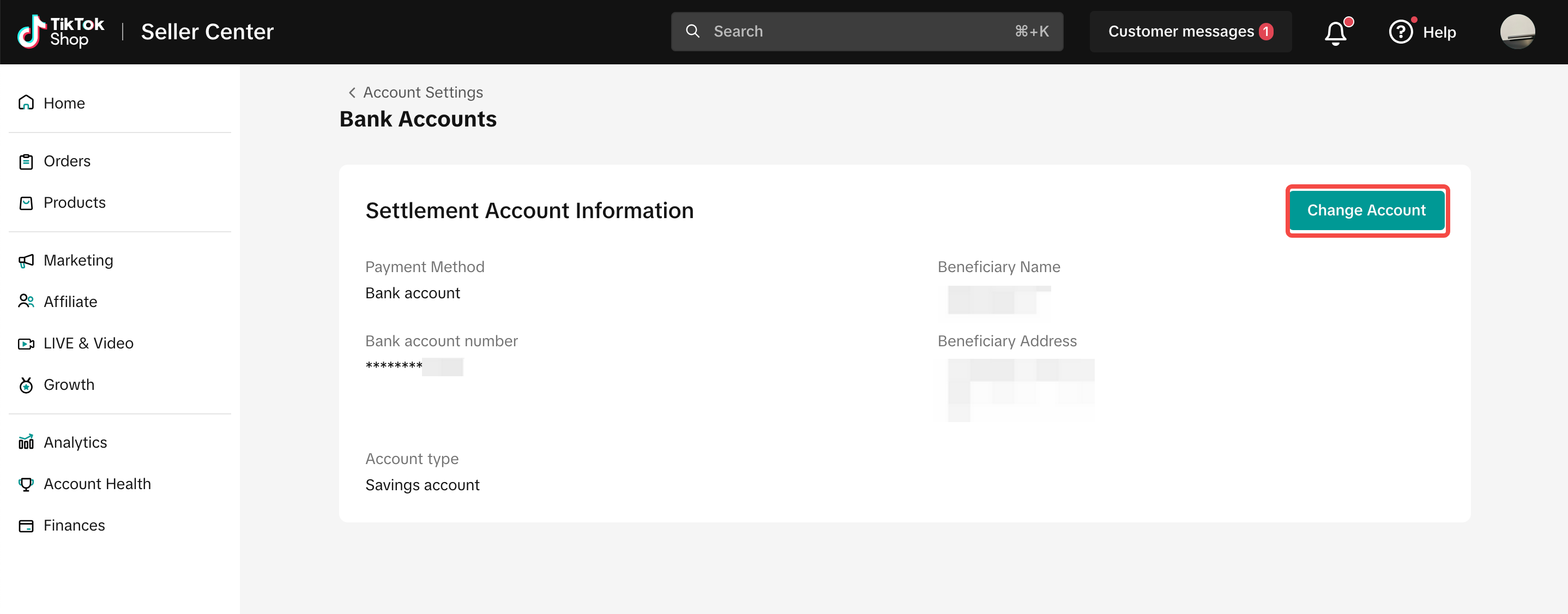This screenshot has width=1568, height=614.
Task: Click the Orders clipboard icon
Action: 26,161
